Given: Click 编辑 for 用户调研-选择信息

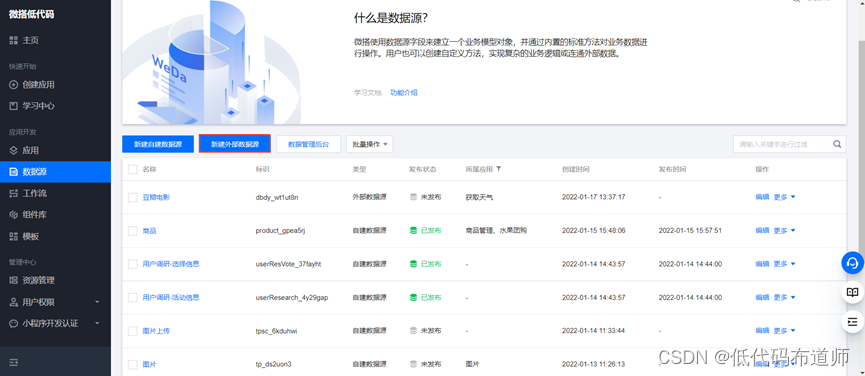Looking at the screenshot, I should click(x=762, y=264).
